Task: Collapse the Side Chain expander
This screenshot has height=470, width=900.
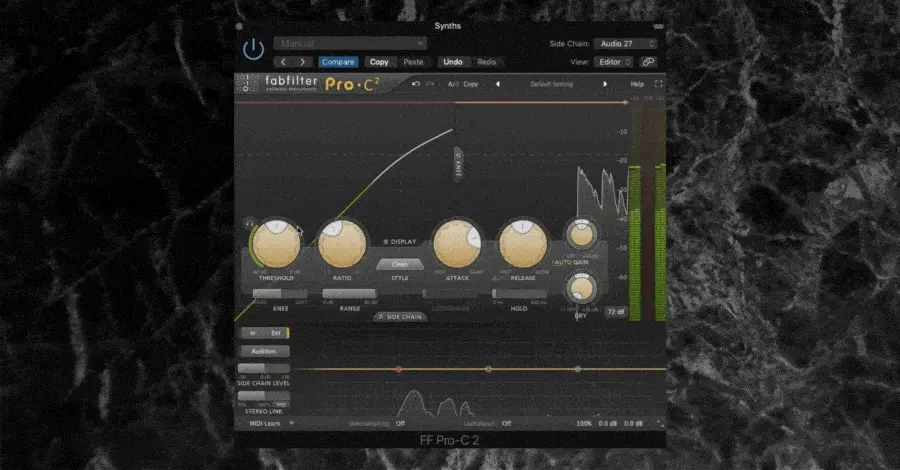Action: point(399,317)
